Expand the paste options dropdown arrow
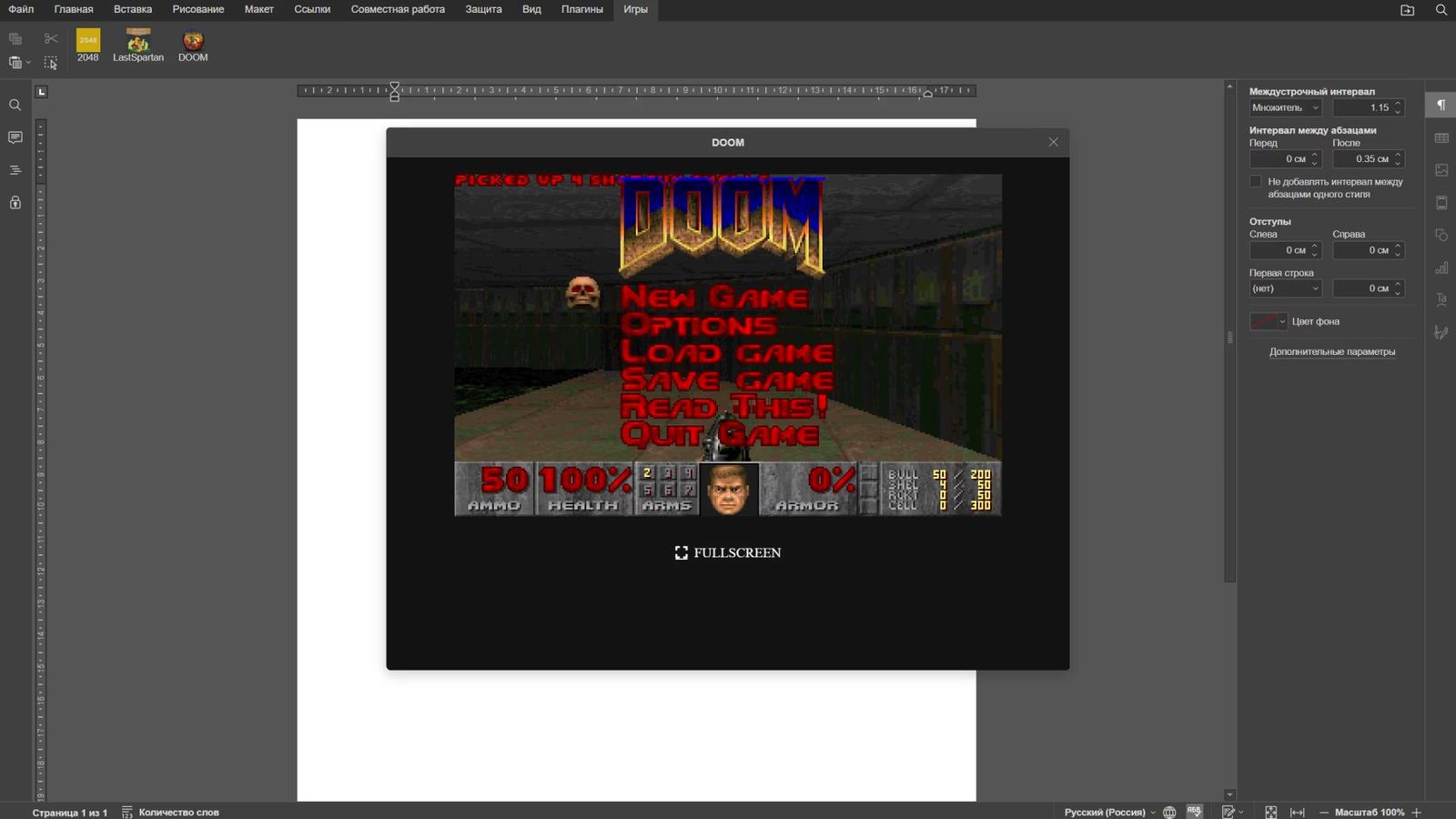This screenshot has width=1456, height=819. [28, 63]
